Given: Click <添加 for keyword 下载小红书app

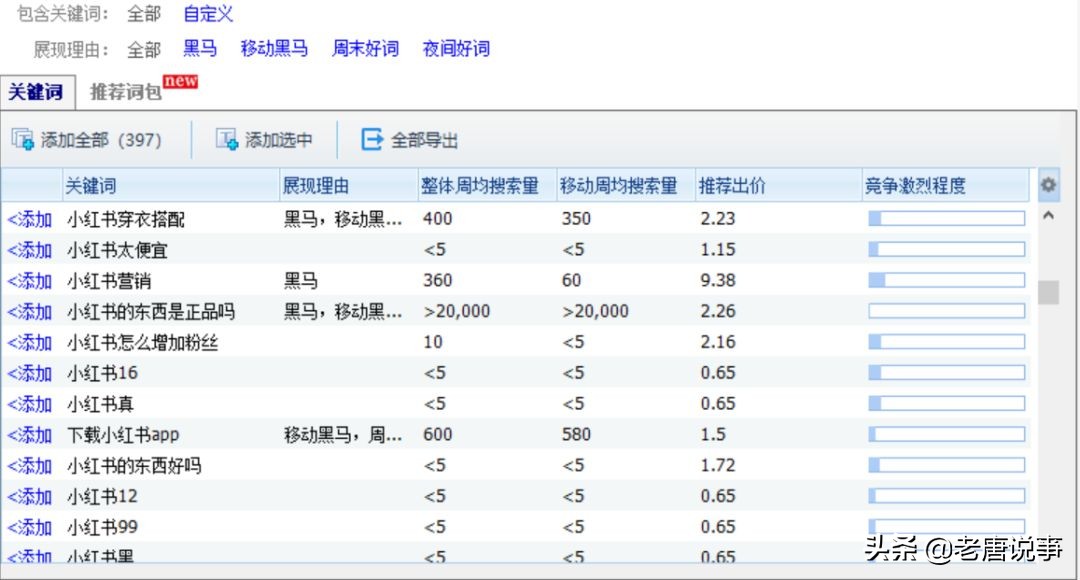Looking at the screenshot, I should [30, 434].
